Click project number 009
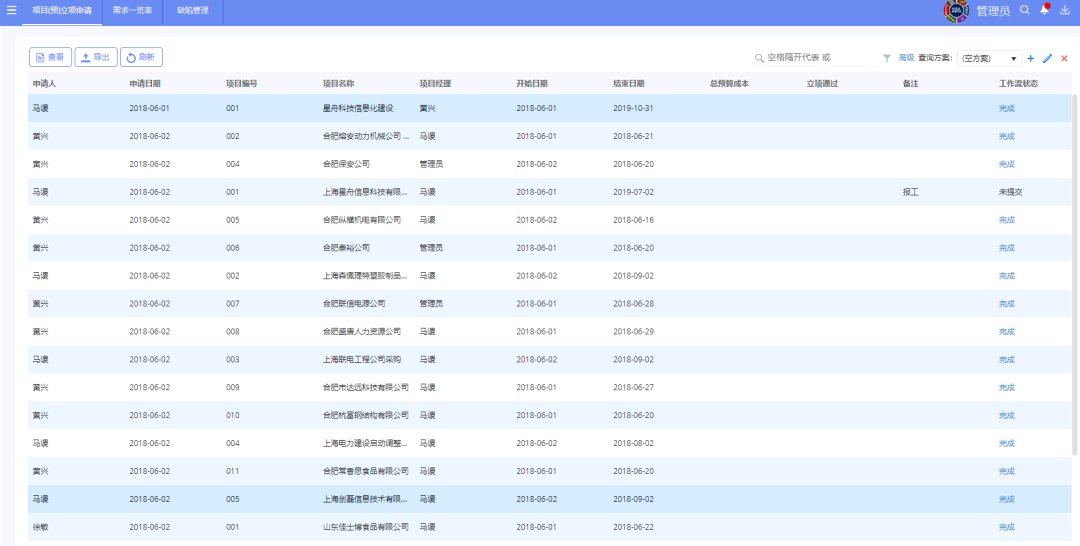 click(x=232, y=388)
